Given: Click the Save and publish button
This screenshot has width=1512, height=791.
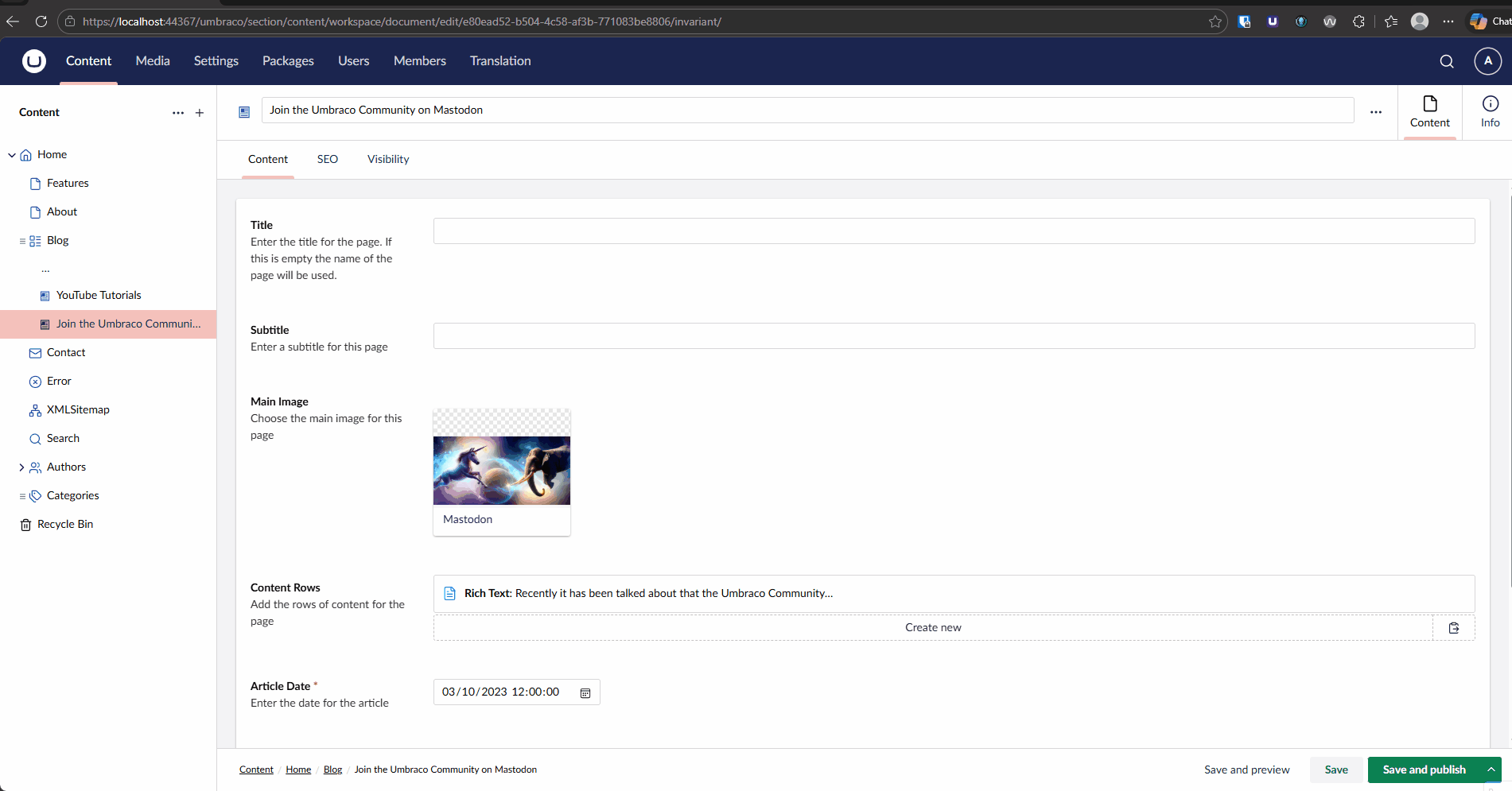Looking at the screenshot, I should coord(1424,770).
